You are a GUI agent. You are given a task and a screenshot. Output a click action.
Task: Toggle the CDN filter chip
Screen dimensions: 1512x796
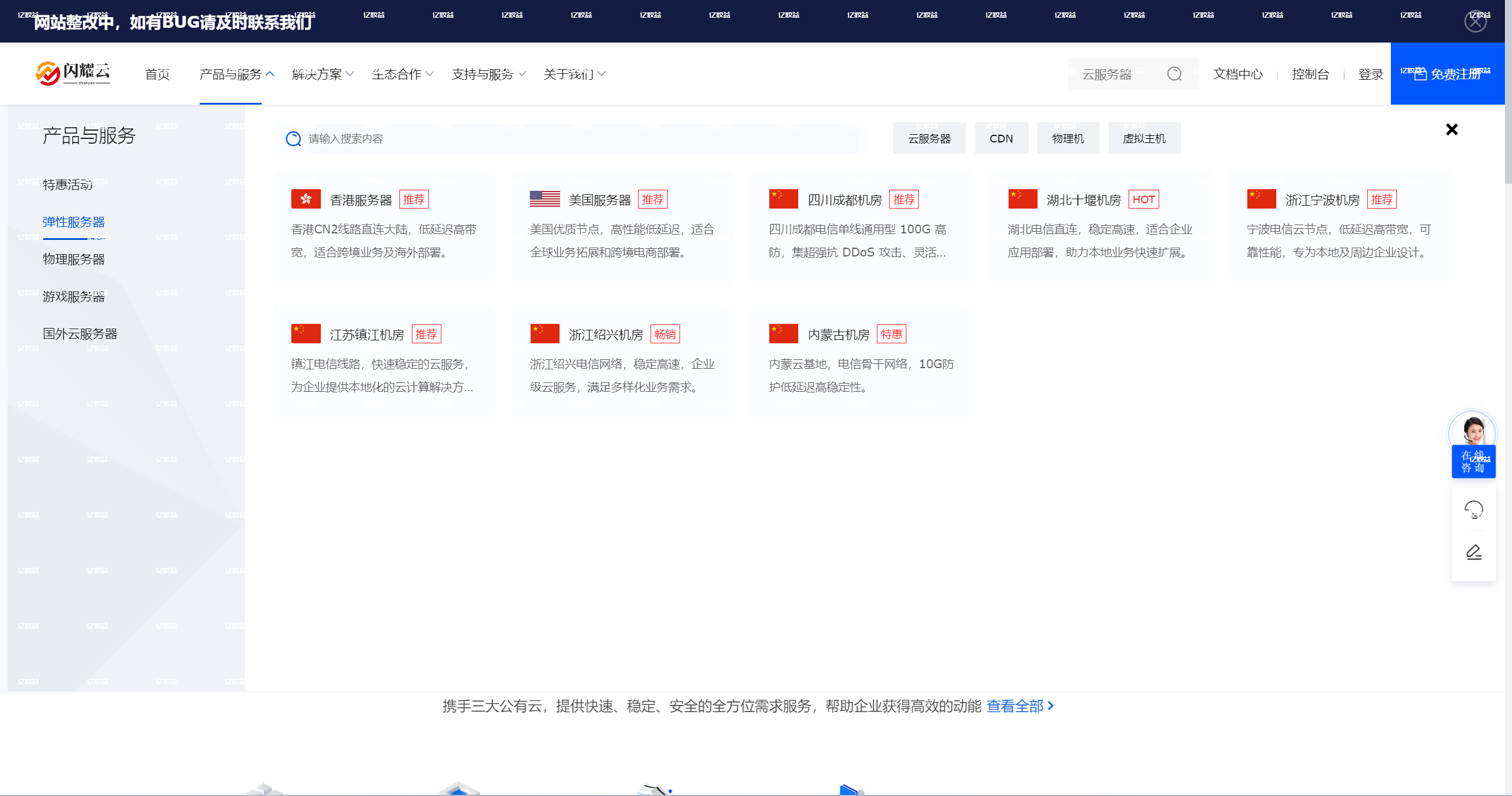tap(1001, 138)
